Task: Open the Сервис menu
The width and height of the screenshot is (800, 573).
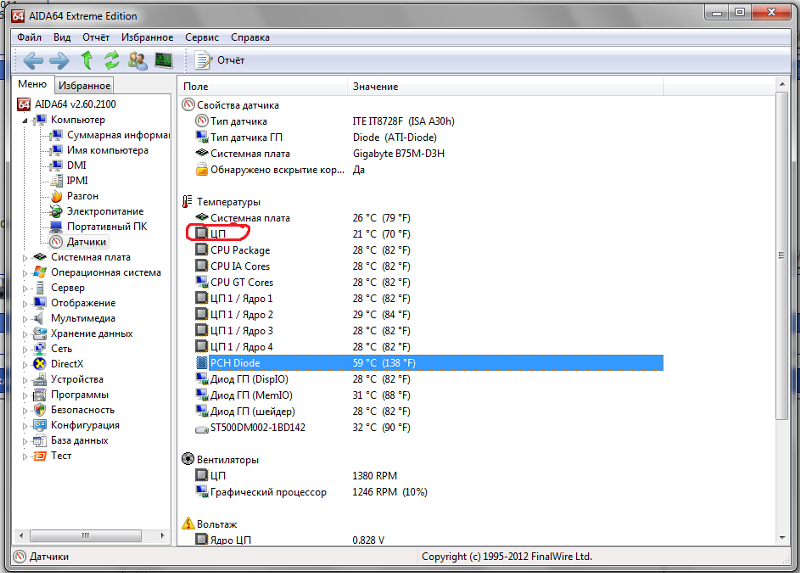Action: [202, 37]
